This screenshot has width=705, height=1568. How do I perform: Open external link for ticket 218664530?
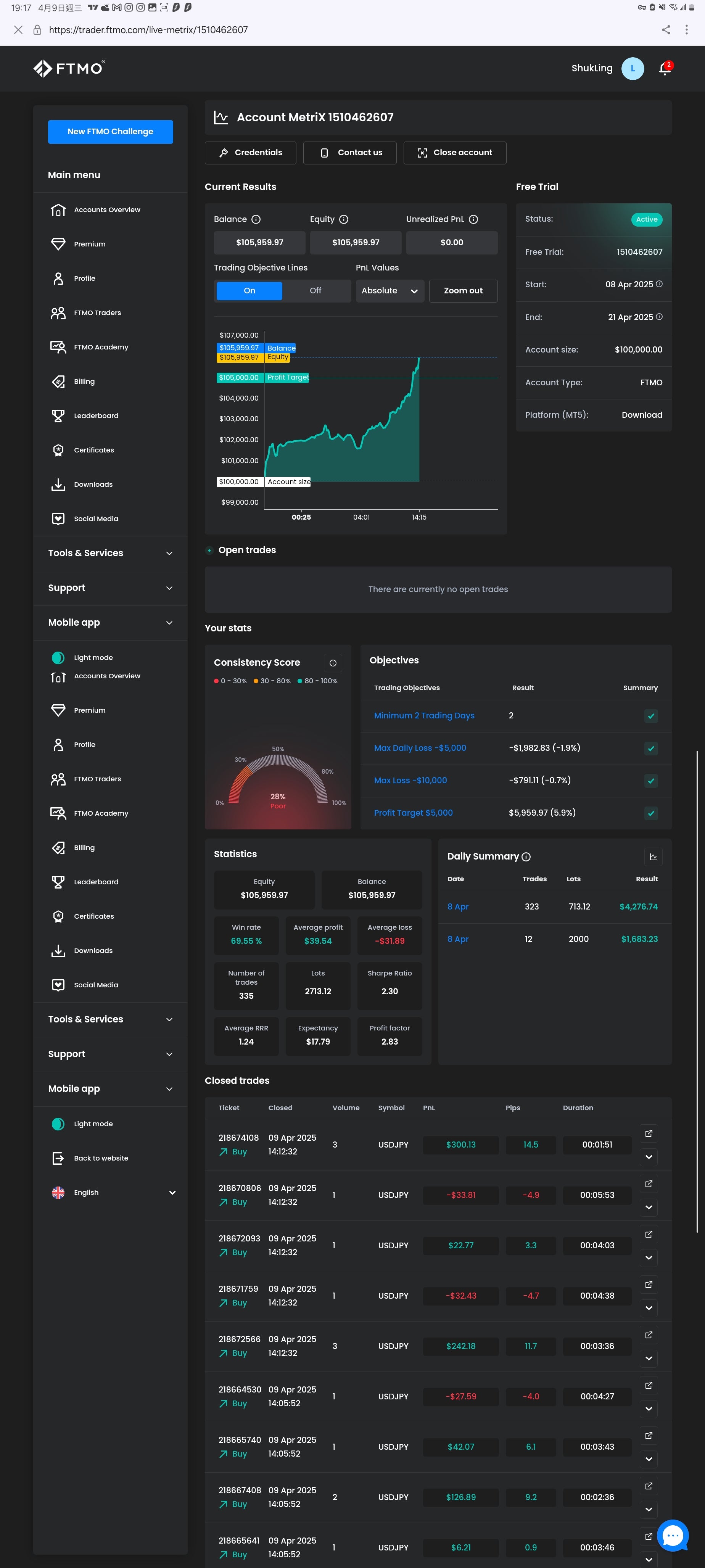coord(649,1385)
